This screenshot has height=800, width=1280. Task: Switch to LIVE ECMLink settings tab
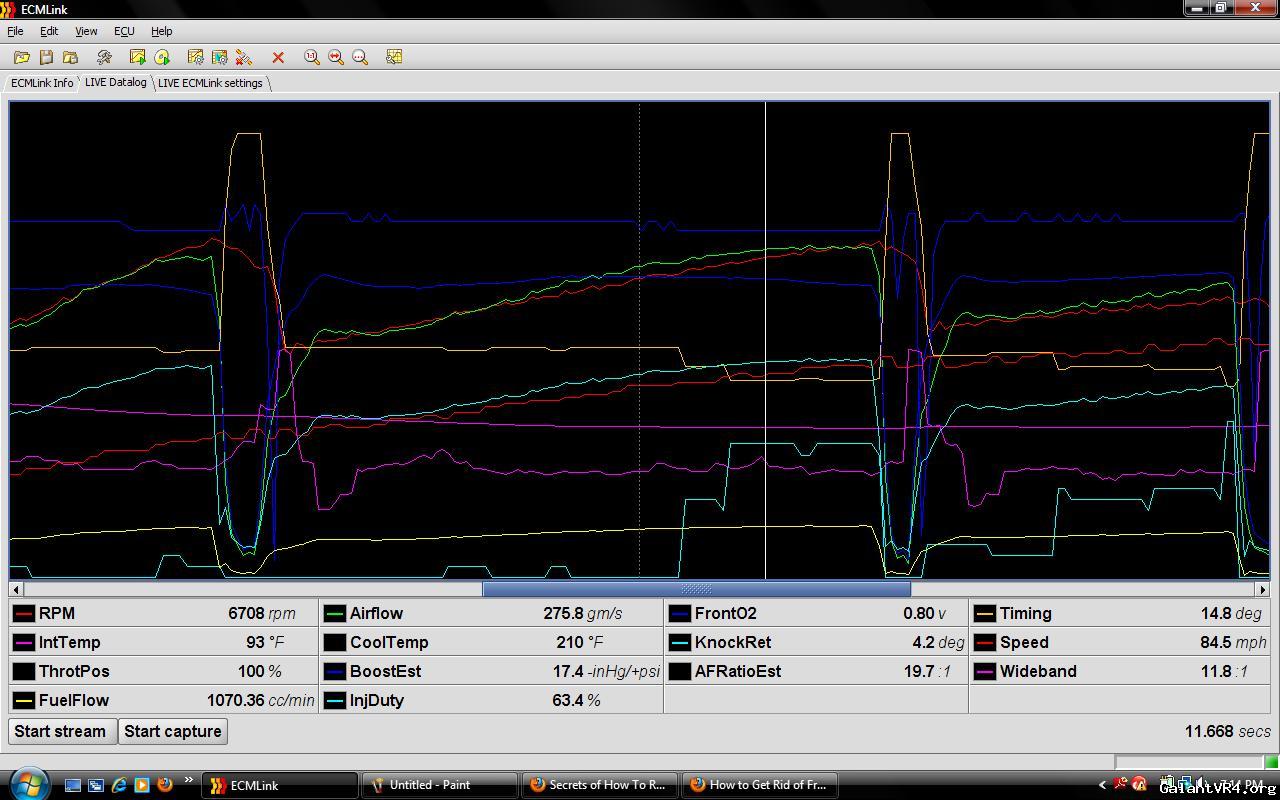tap(210, 83)
